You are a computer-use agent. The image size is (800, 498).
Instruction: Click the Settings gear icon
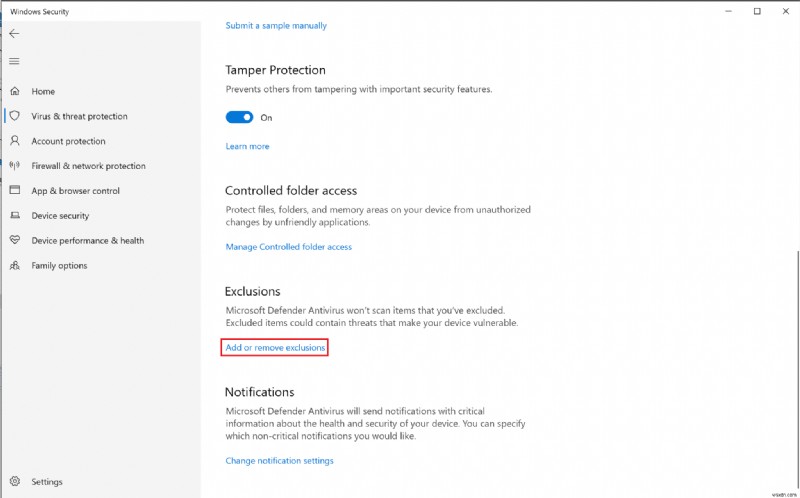(14, 482)
